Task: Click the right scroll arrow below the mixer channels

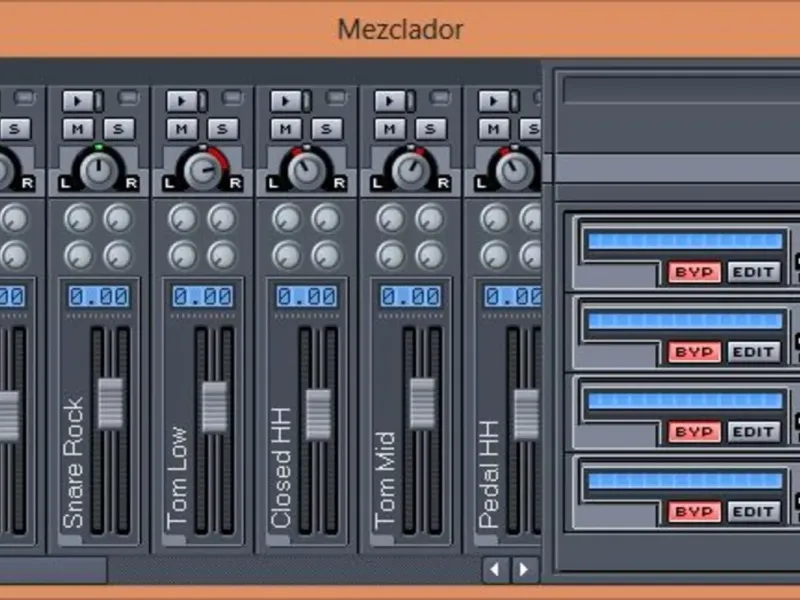Action: (x=524, y=569)
